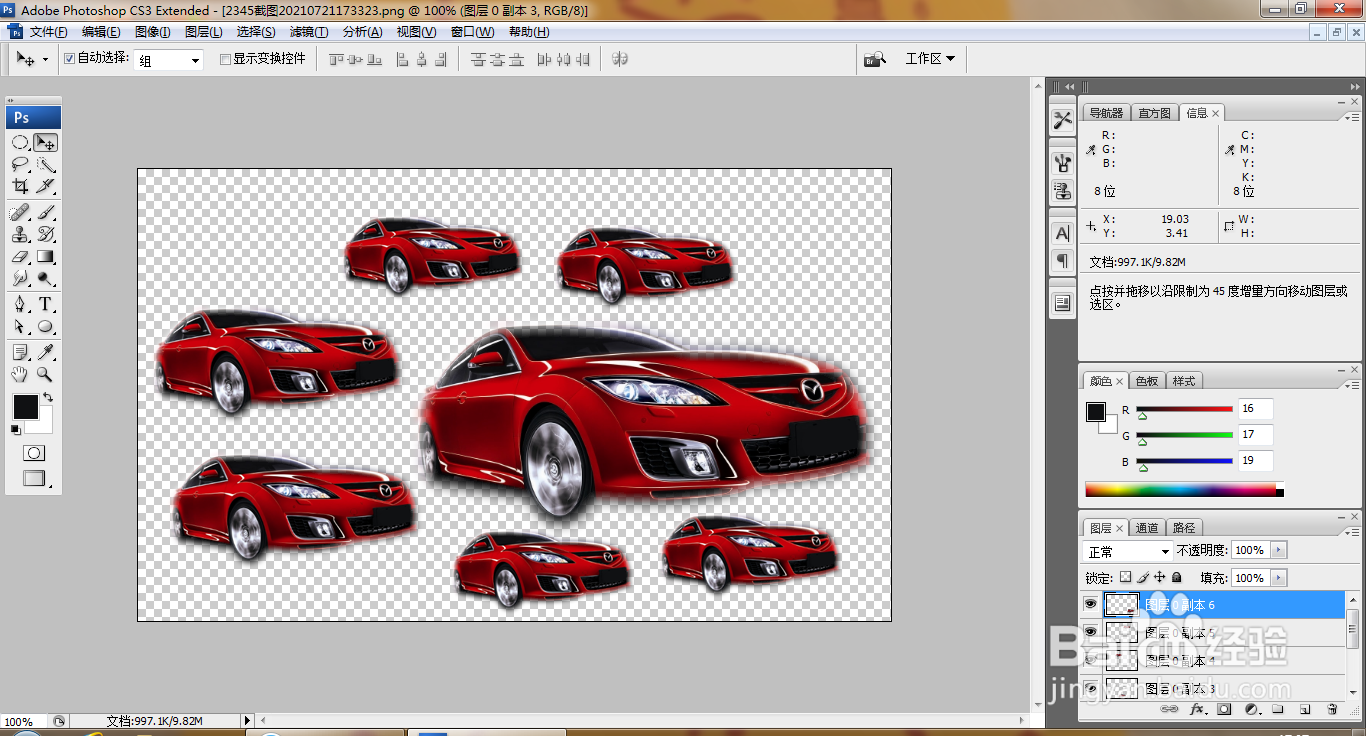Hide layer 图层 0 副本 3
The height and width of the screenshot is (736, 1366).
tap(1090, 688)
